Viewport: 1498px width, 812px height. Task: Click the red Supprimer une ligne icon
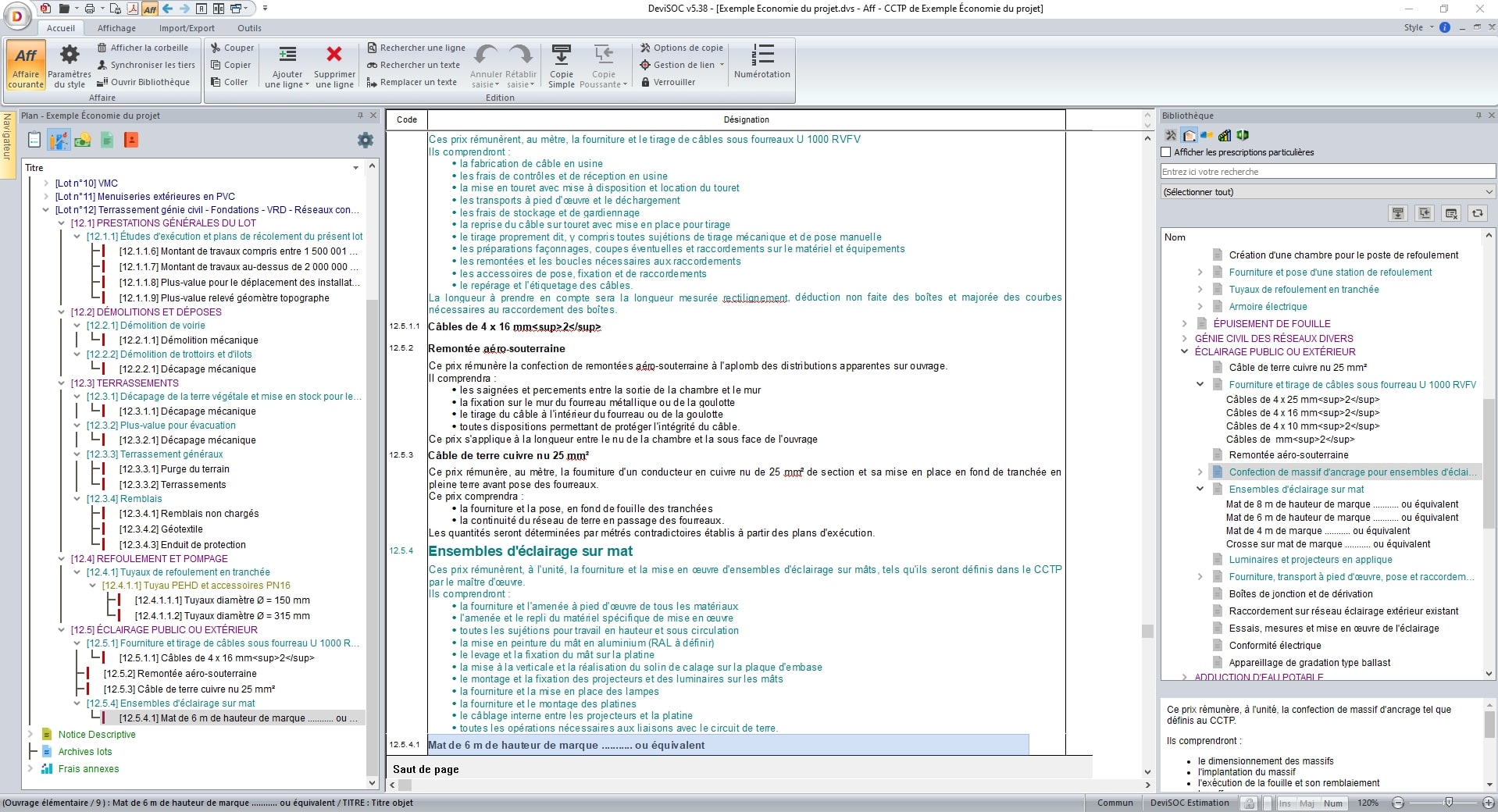[334, 55]
